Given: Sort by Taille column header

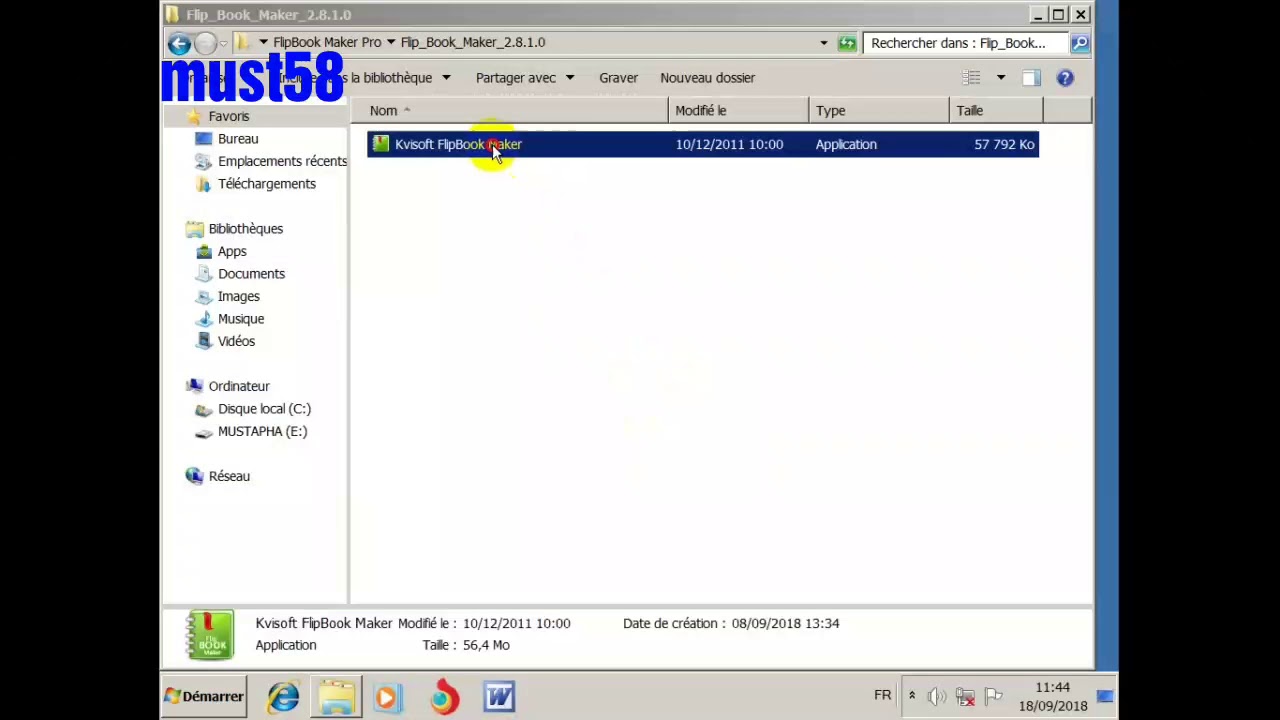Looking at the screenshot, I should pyautogui.click(x=995, y=111).
